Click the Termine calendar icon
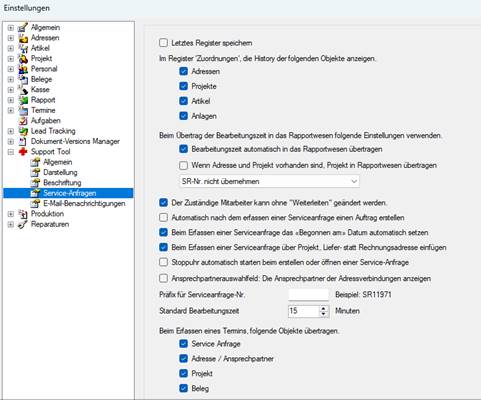 pyautogui.click(x=23, y=110)
